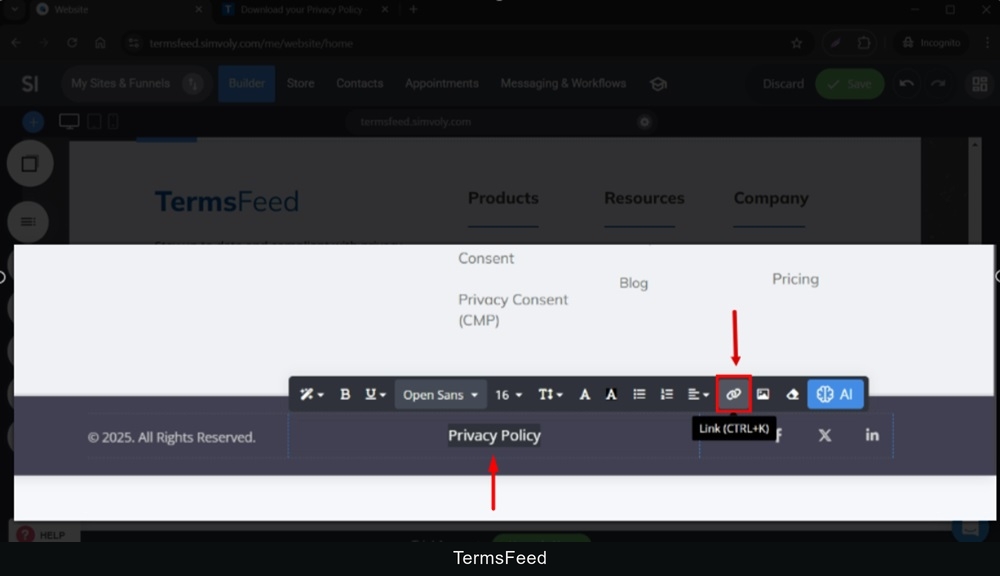The width and height of the screenshot is (1000, 576).
Task: Switch to tablet preview
Action: pyautogui.click(x=94, y=121)
